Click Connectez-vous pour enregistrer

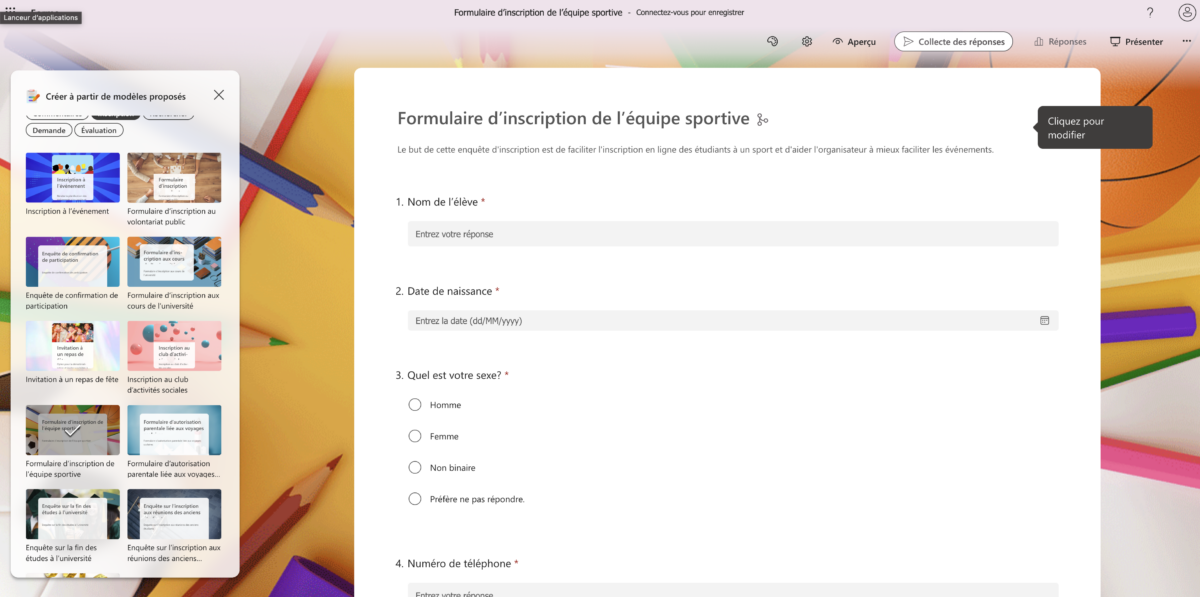tap(692, 12)
